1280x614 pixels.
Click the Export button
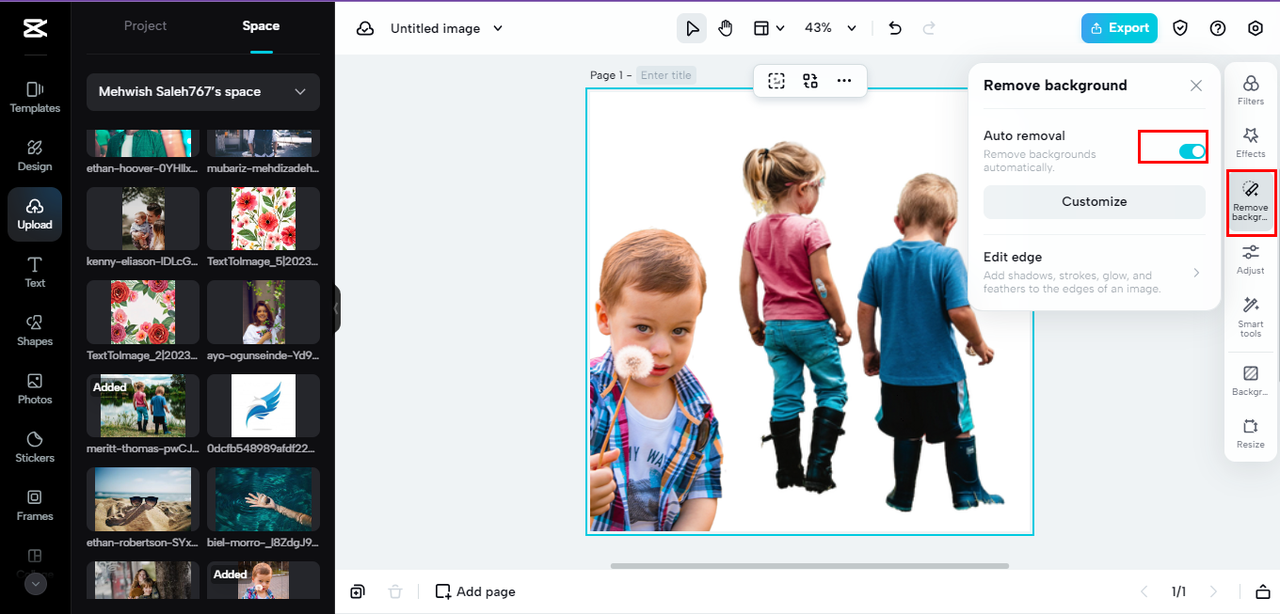coord(1119,28)
